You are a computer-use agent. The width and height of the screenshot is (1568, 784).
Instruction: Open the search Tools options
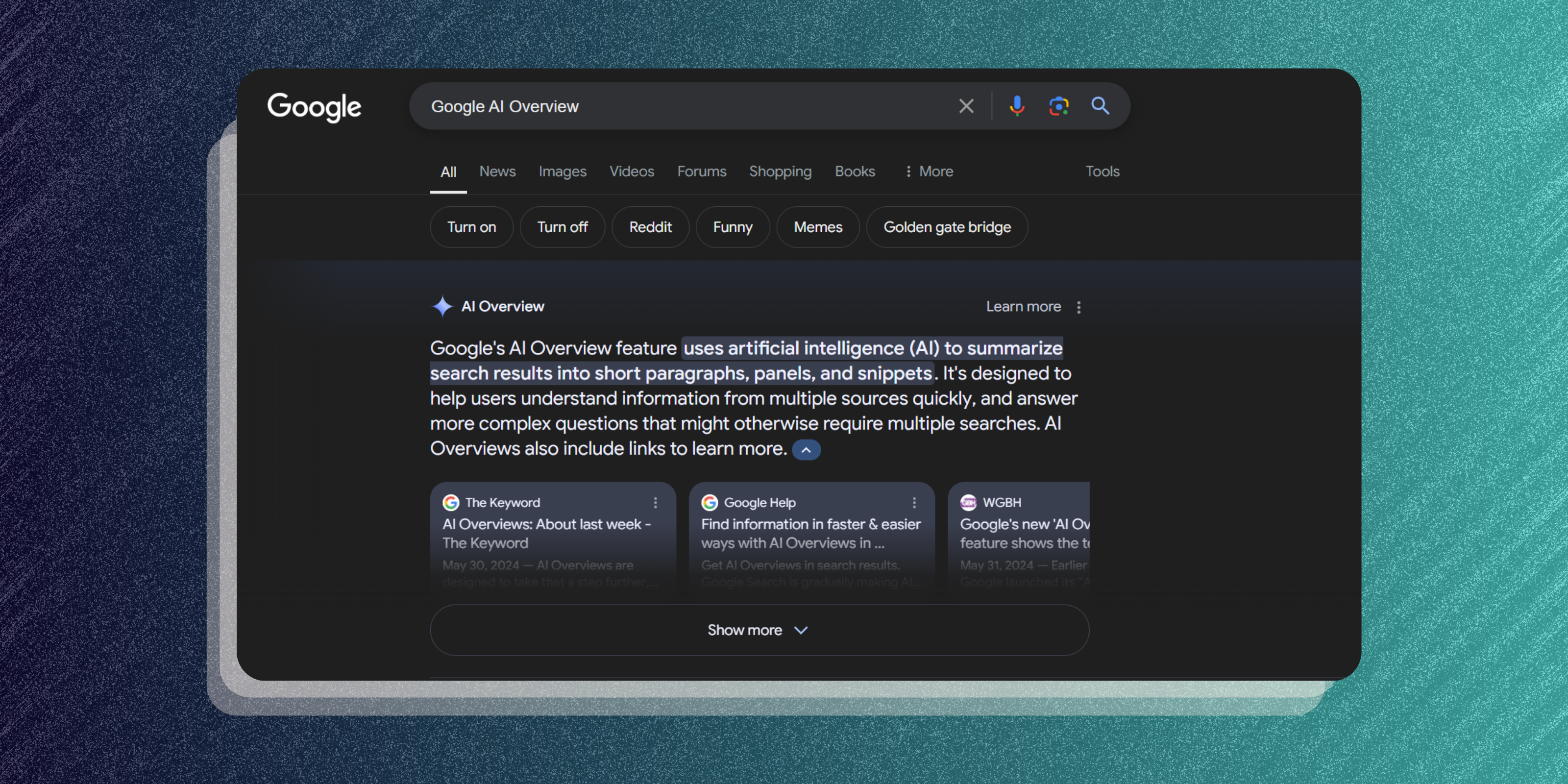(x=1102, y=171)
